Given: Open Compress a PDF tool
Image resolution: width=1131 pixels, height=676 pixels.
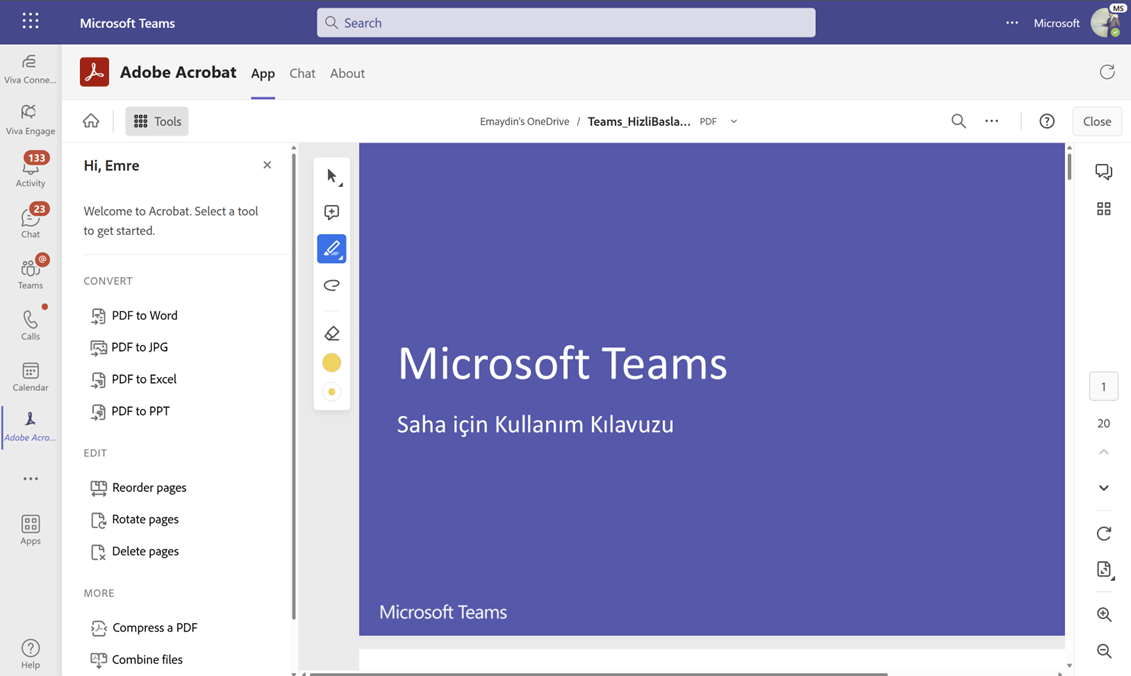Looking at the screenshot, I should pyautogui.click(x=154, y=628).
